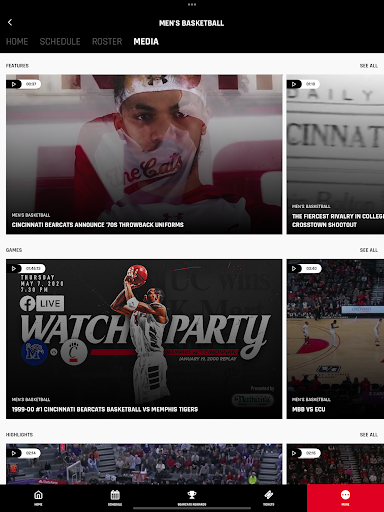Image resolution: width=384 pixels, height=512 pixels.
Task: Go back using the back arrow
Action: (10, 22)
